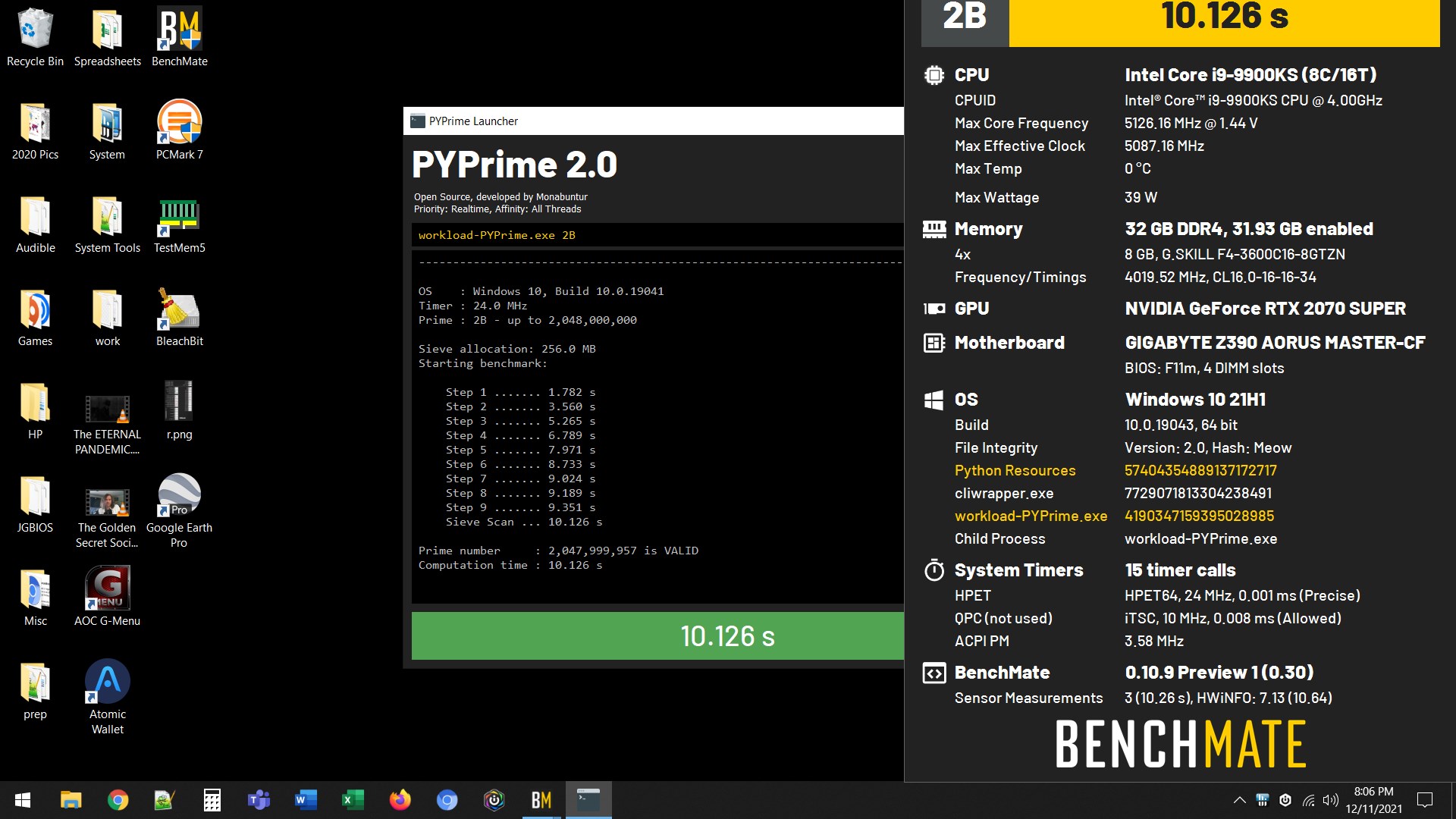1456x819 pixels.
Task: Launch the Atomic Wallet shortcut
Action: [107, 698]
